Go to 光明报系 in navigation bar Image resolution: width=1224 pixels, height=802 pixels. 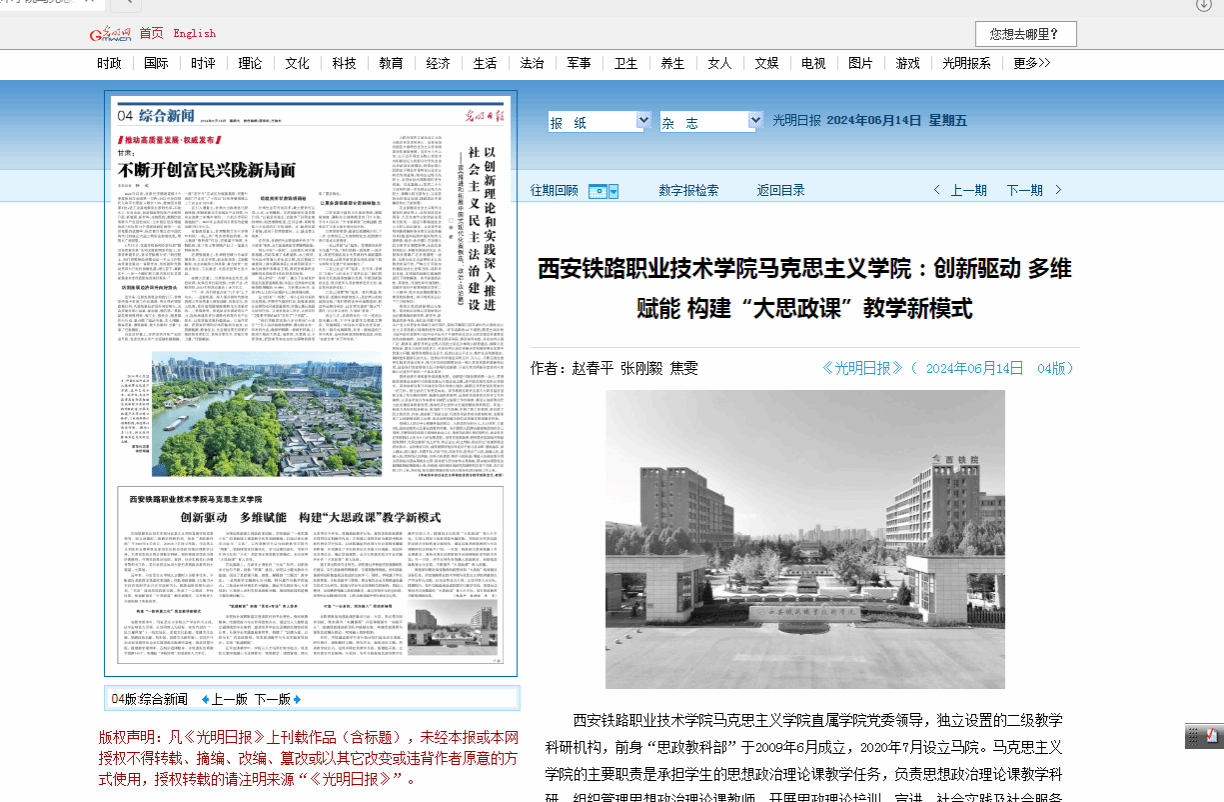click(967, 63)
